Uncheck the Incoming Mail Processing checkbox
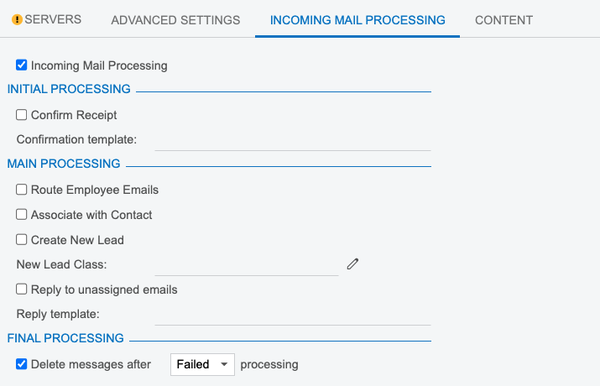Viewport: 600px width, 386px height. pos(21,65)
